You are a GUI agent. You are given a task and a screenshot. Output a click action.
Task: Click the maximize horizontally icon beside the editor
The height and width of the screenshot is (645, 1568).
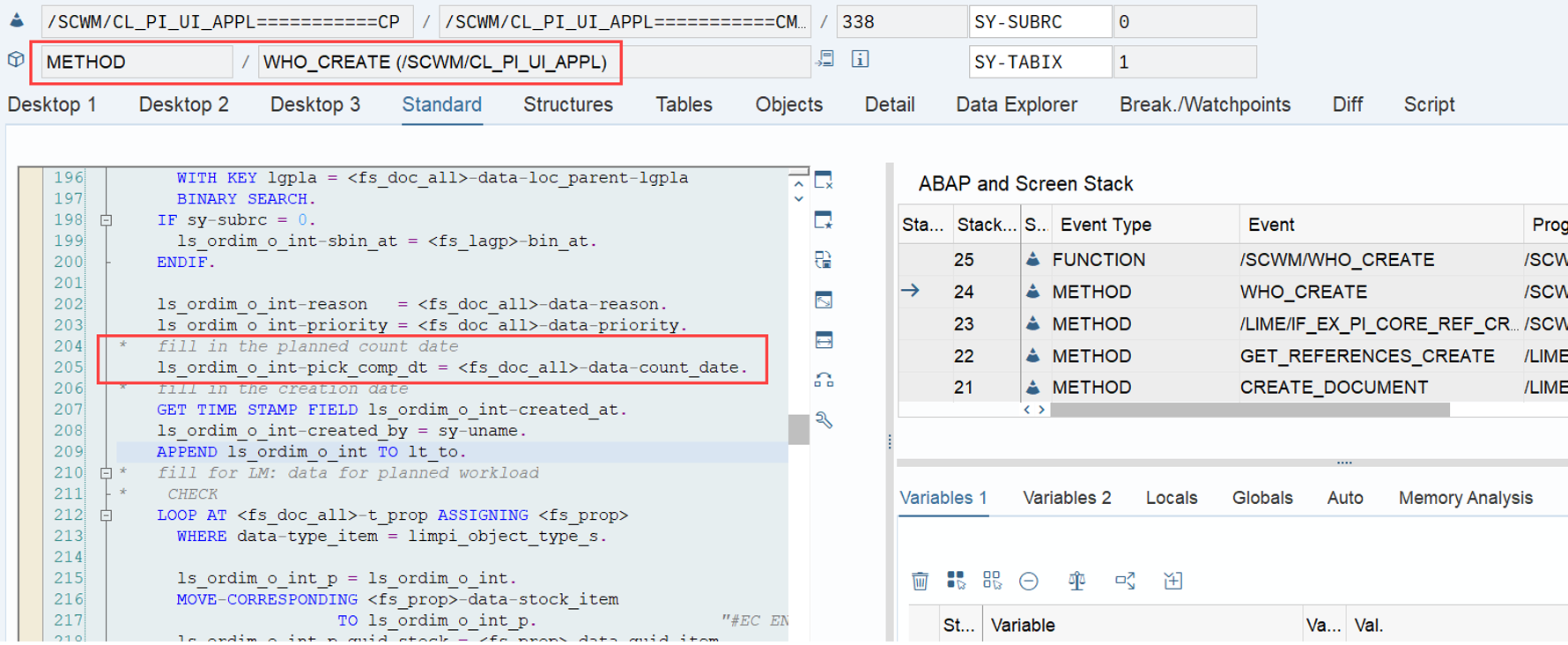click(x=824, y=340)
